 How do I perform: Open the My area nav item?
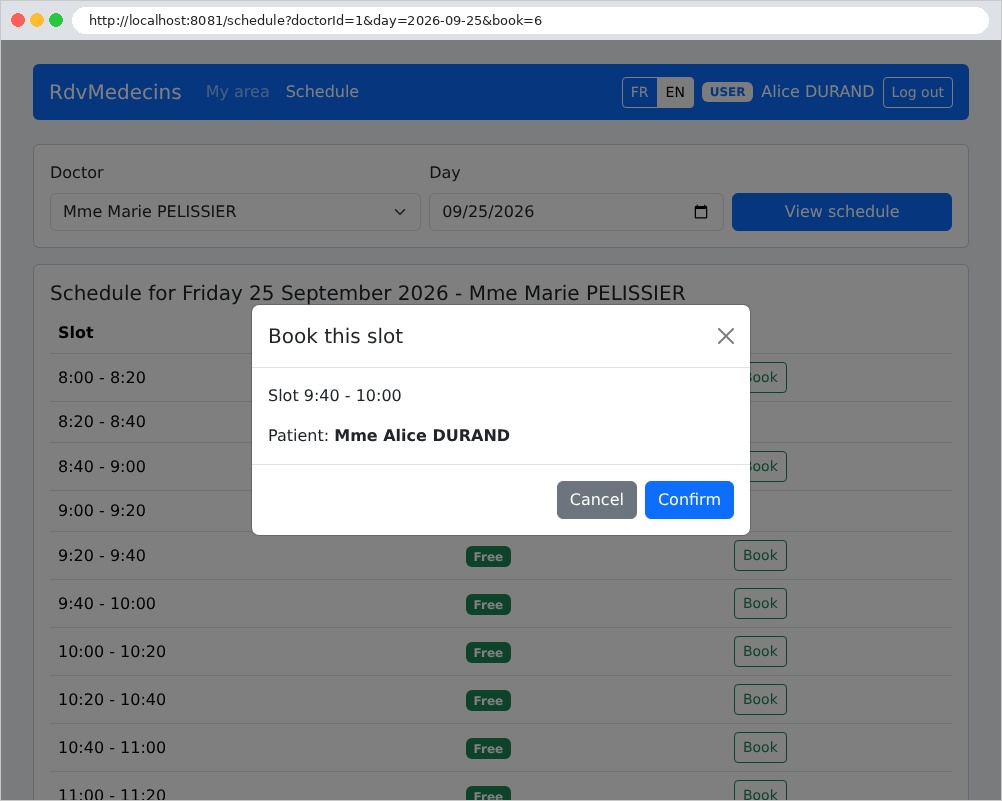[x=237, y=91]
